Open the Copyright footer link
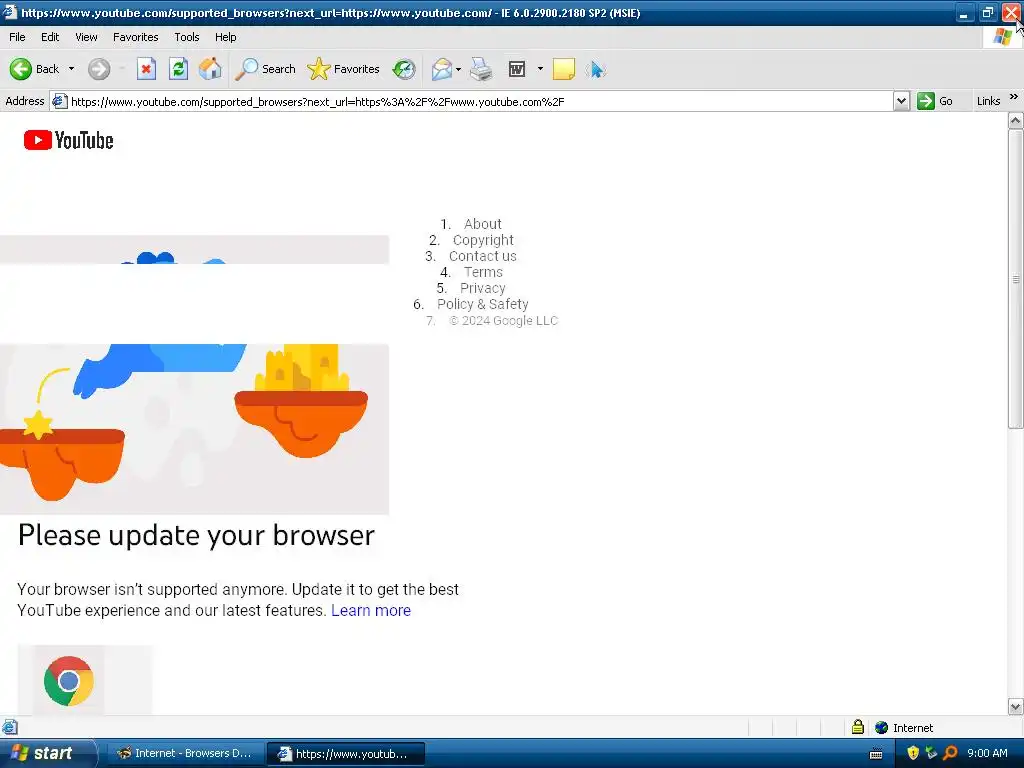Viewport: 1024px width, 768px height. 483,240
